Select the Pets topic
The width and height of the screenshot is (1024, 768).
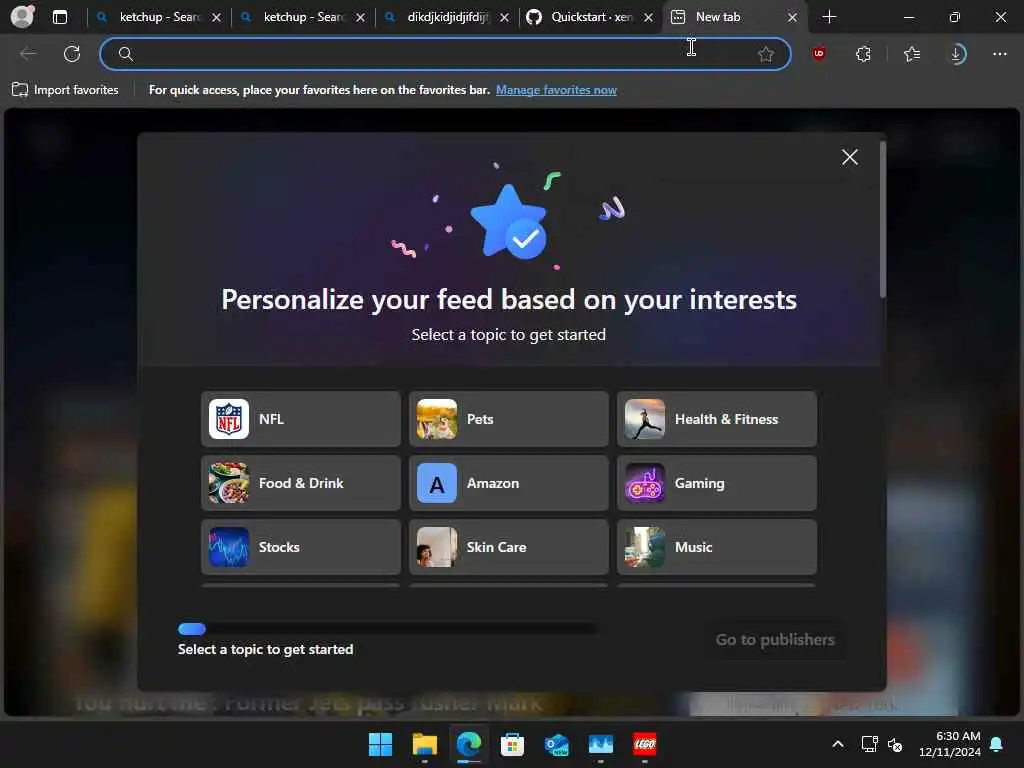pos(509,419)
